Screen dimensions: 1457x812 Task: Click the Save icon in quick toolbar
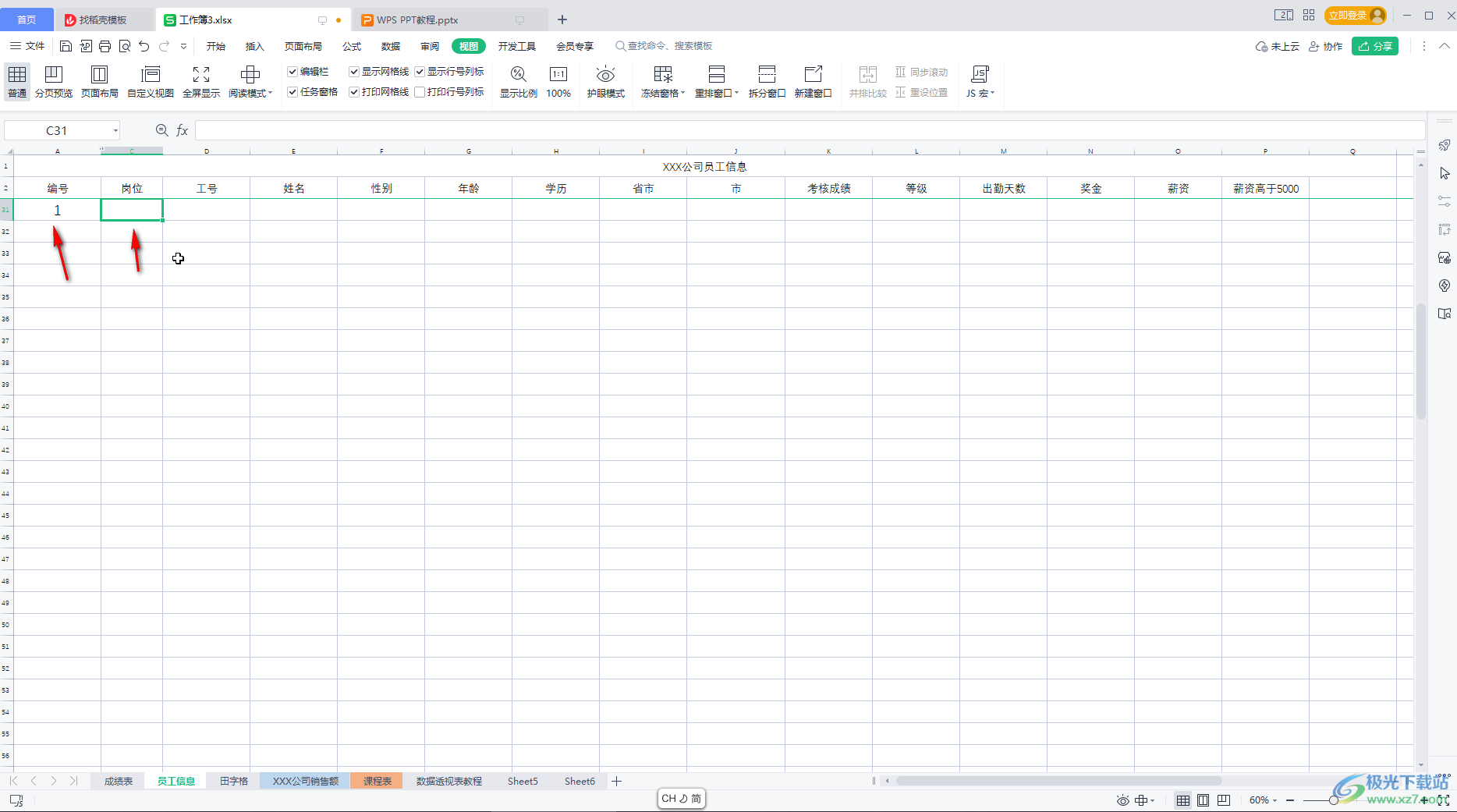(66, 46)
